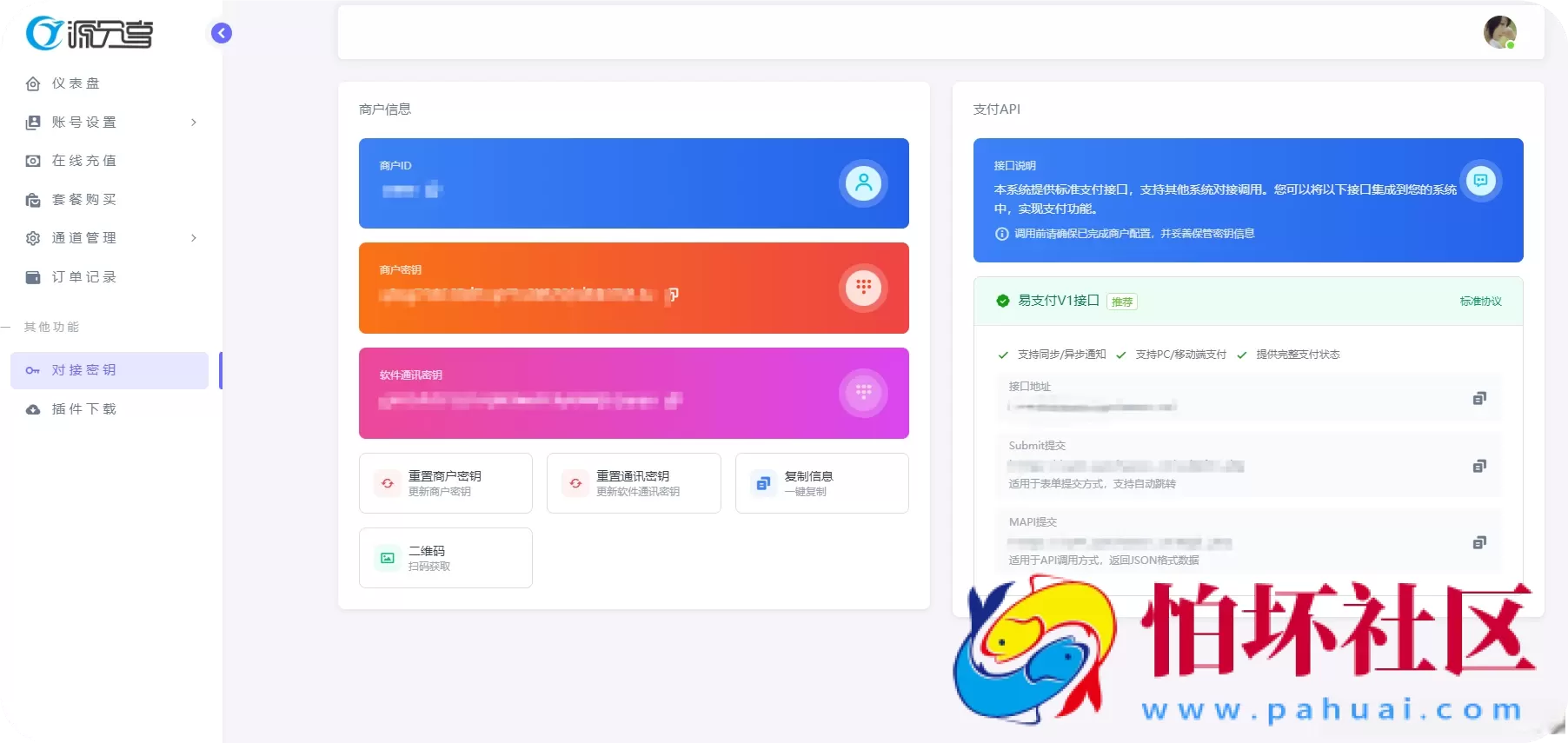Click the 支持PC/移动端支付 text
Image resolution: width=1568 pixels, height=743 pixels.
click(x=1180, y=355)
